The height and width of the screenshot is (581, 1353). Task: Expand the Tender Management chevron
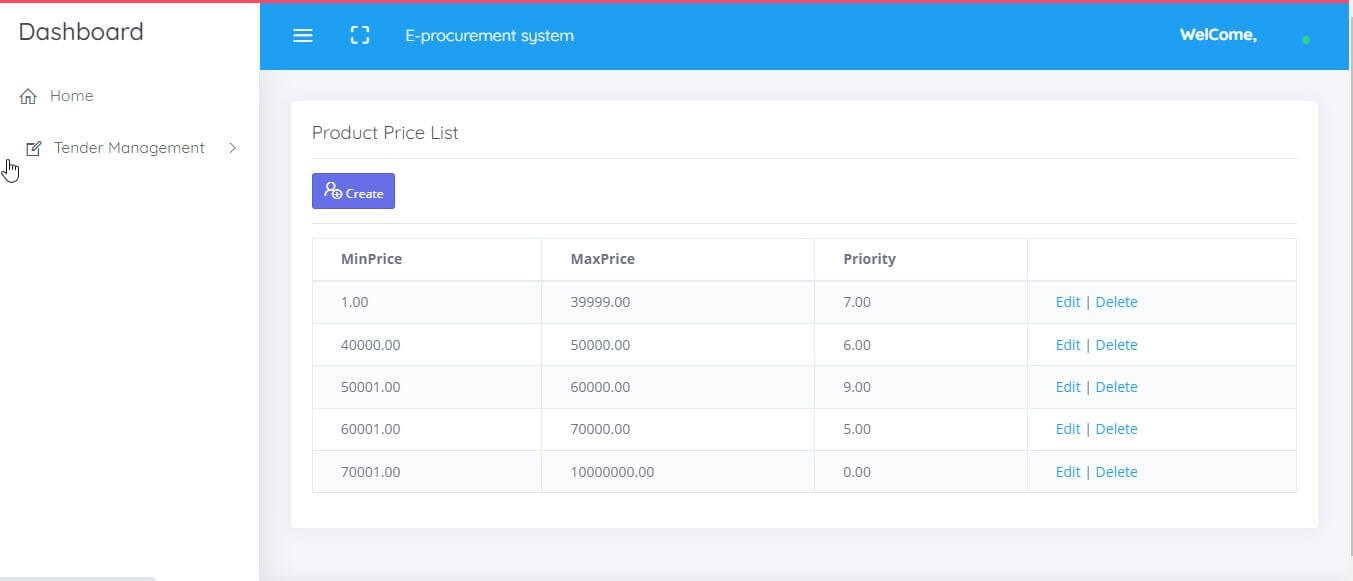point(233,148)
